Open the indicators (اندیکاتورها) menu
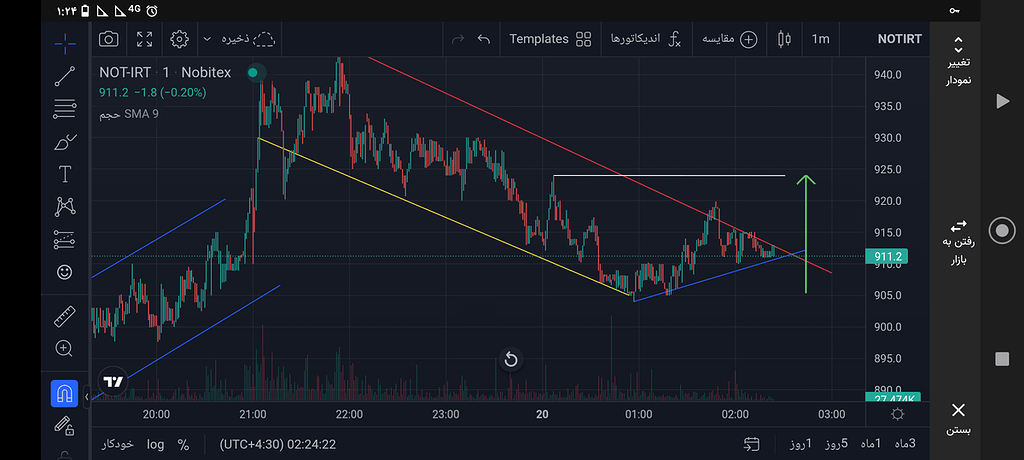1024x460 pixels. [646, 39]
